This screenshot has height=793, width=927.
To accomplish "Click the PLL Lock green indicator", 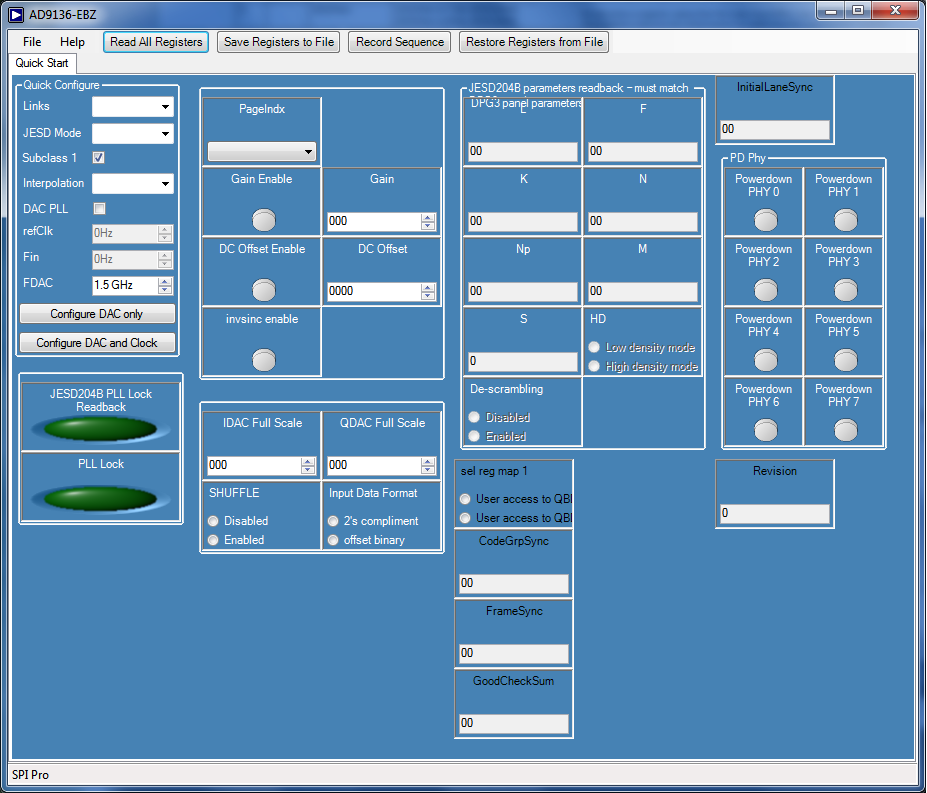I will 101,498.
